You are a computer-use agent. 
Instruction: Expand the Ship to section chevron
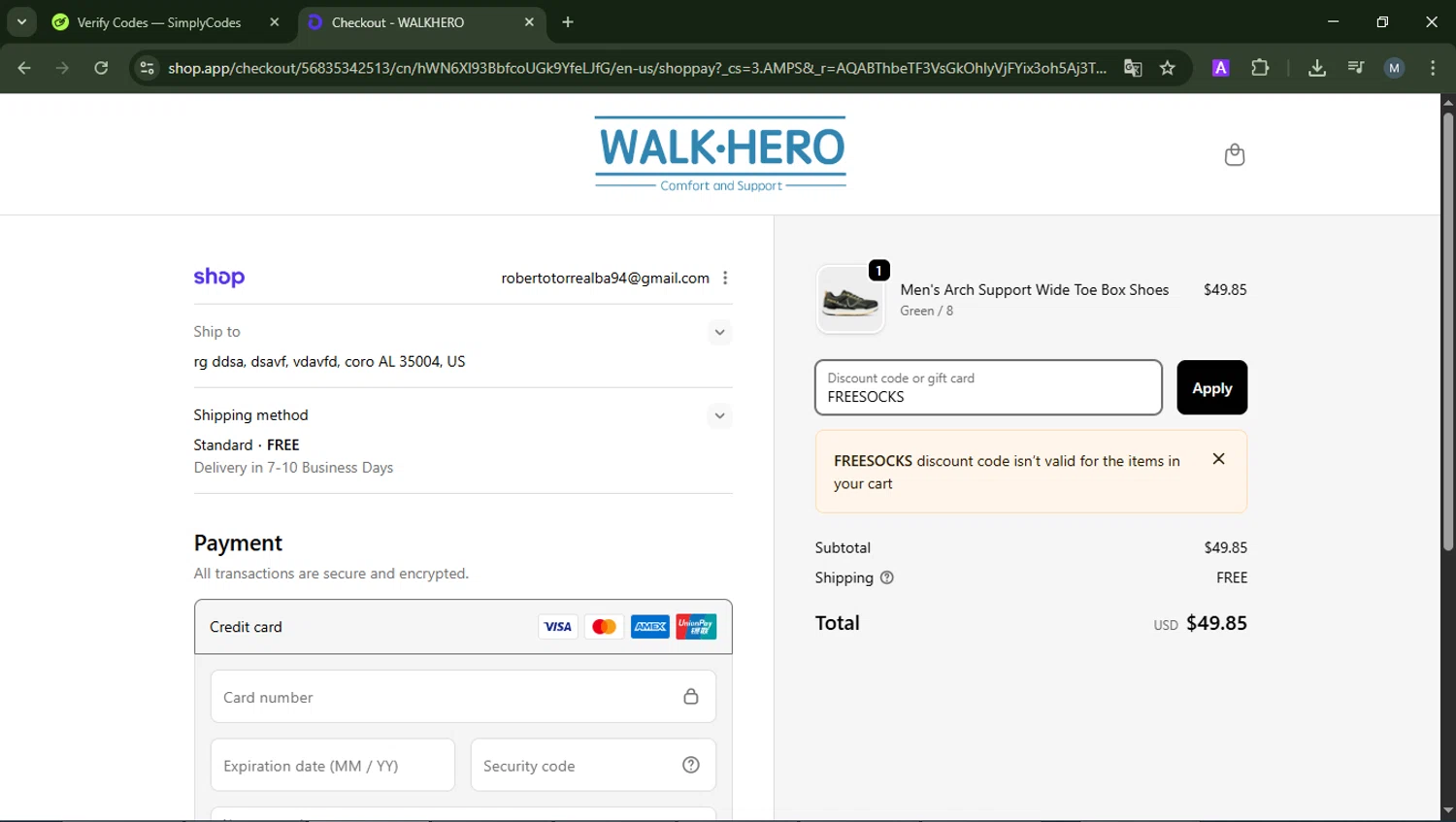coord(719,332)
